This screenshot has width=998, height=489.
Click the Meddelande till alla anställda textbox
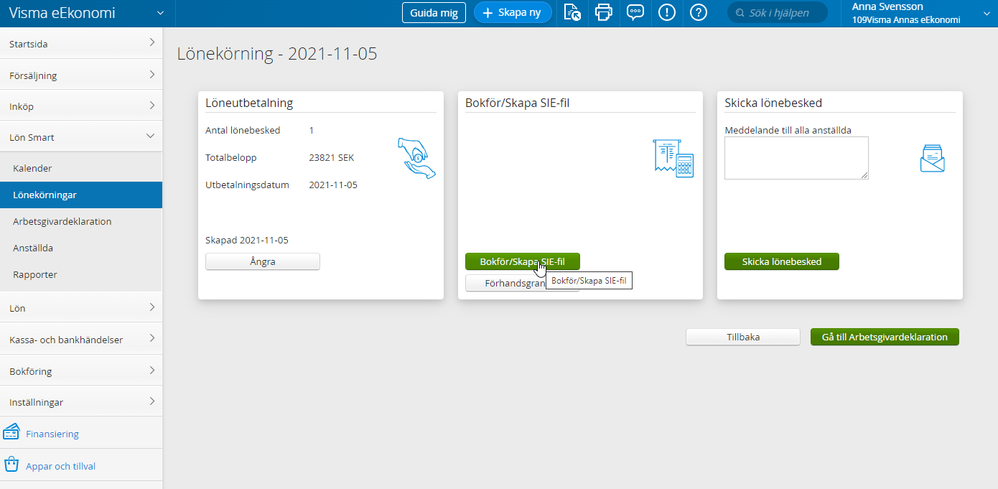coord(796,158)
